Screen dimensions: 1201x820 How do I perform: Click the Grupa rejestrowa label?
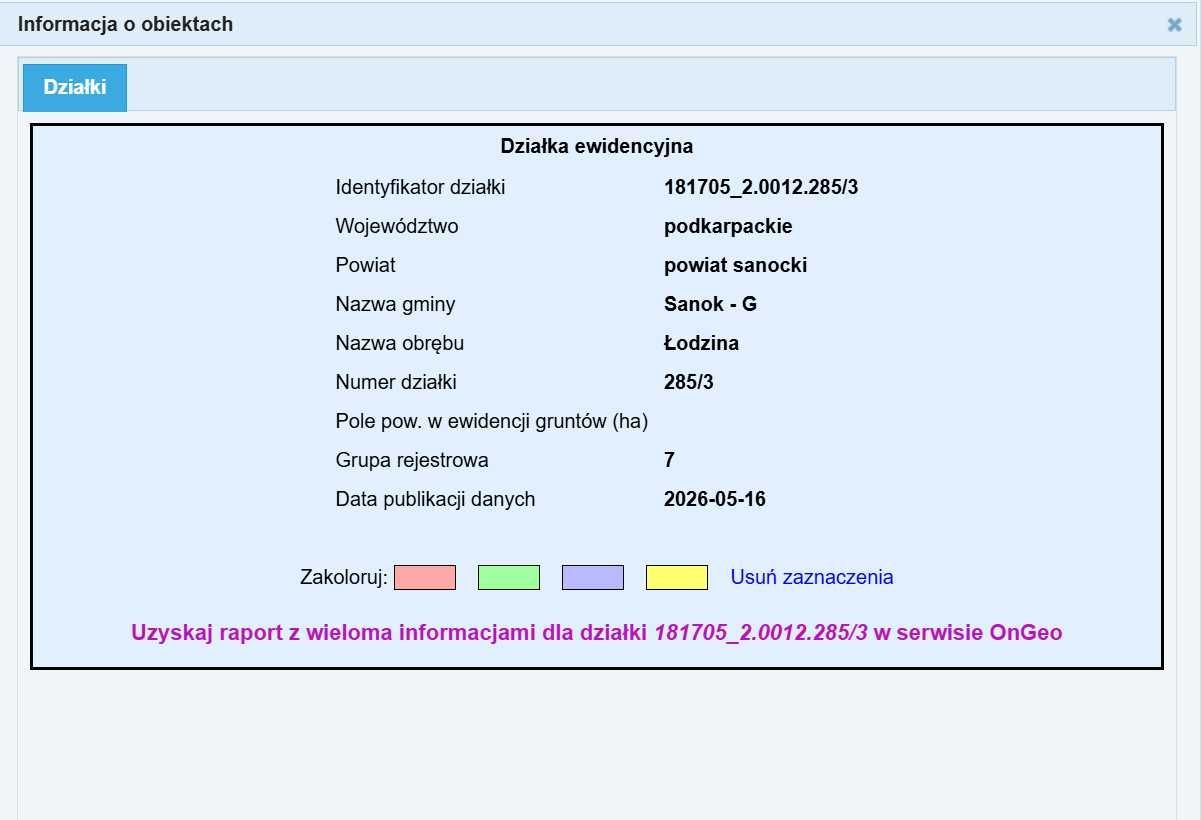(x=412, y=460)
